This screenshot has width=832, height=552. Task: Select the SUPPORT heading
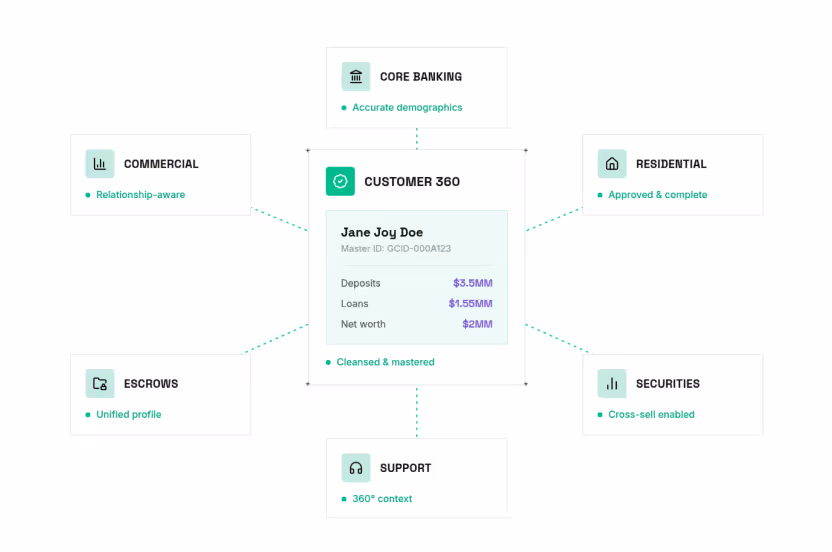pyautogui.click(x=405, y=468)
